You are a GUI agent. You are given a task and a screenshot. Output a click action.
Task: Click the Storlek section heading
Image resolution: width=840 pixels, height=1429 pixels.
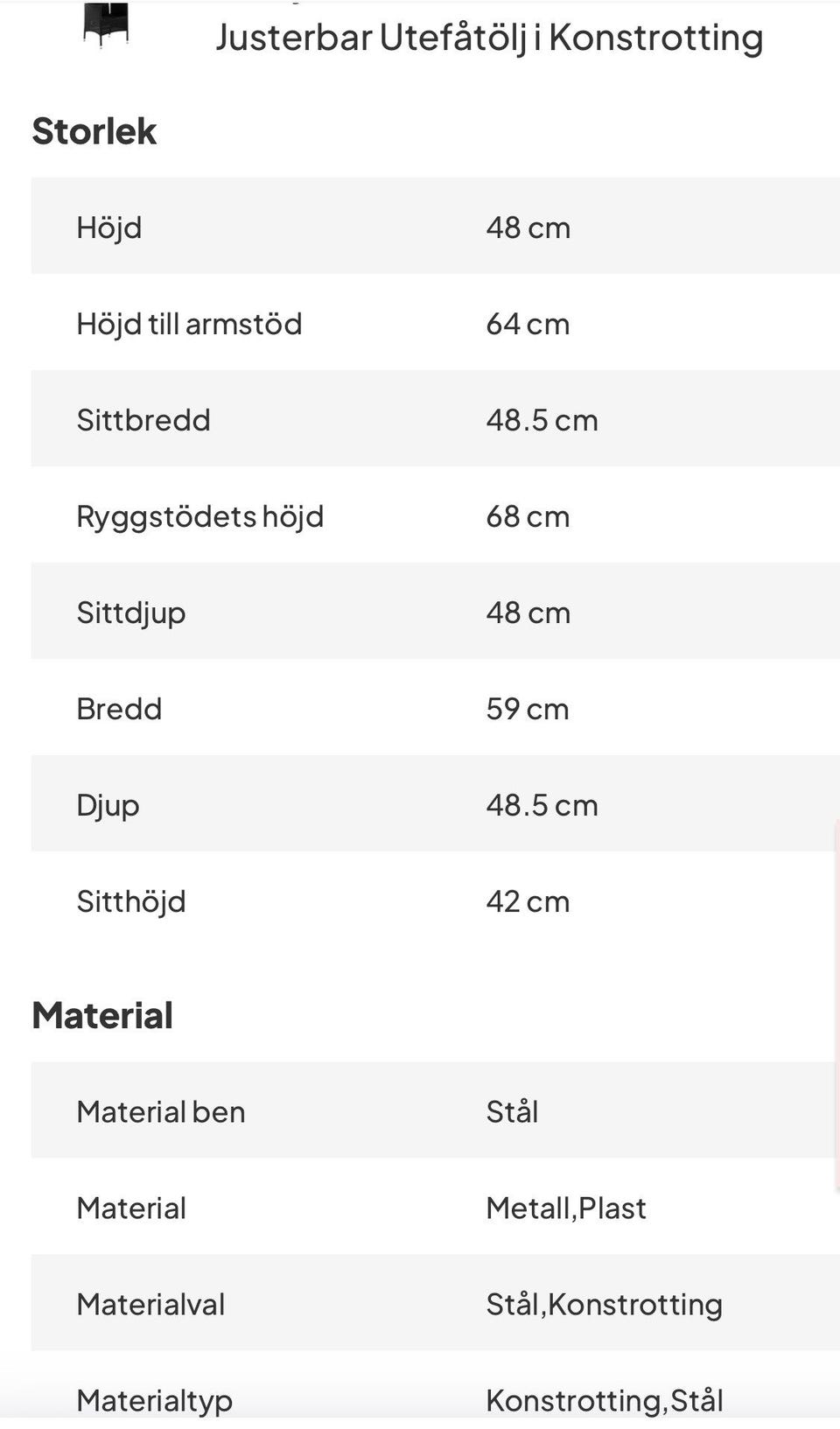coord(94,131)
